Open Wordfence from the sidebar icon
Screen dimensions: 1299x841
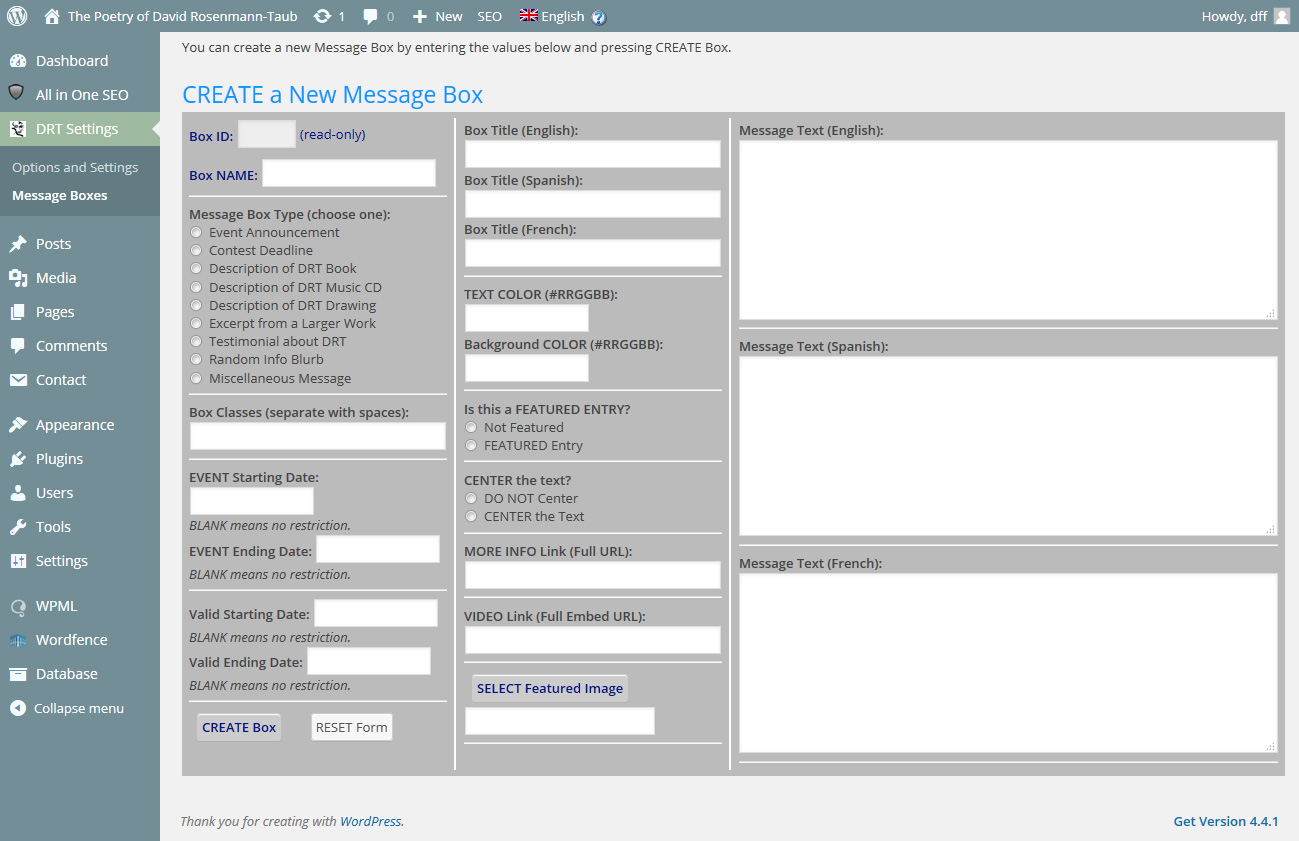pyautogui.click(x=18, y=640)
